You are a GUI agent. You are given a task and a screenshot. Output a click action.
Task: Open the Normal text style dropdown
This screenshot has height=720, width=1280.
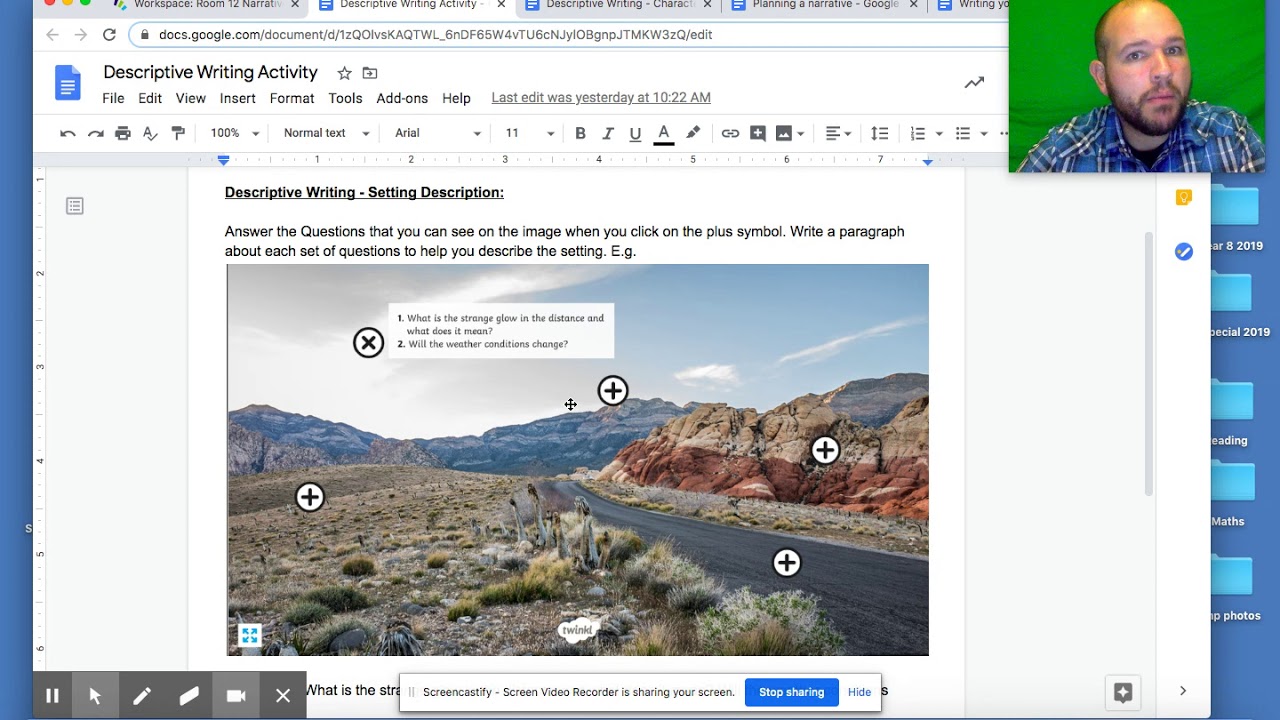click(x=326, y=133)
